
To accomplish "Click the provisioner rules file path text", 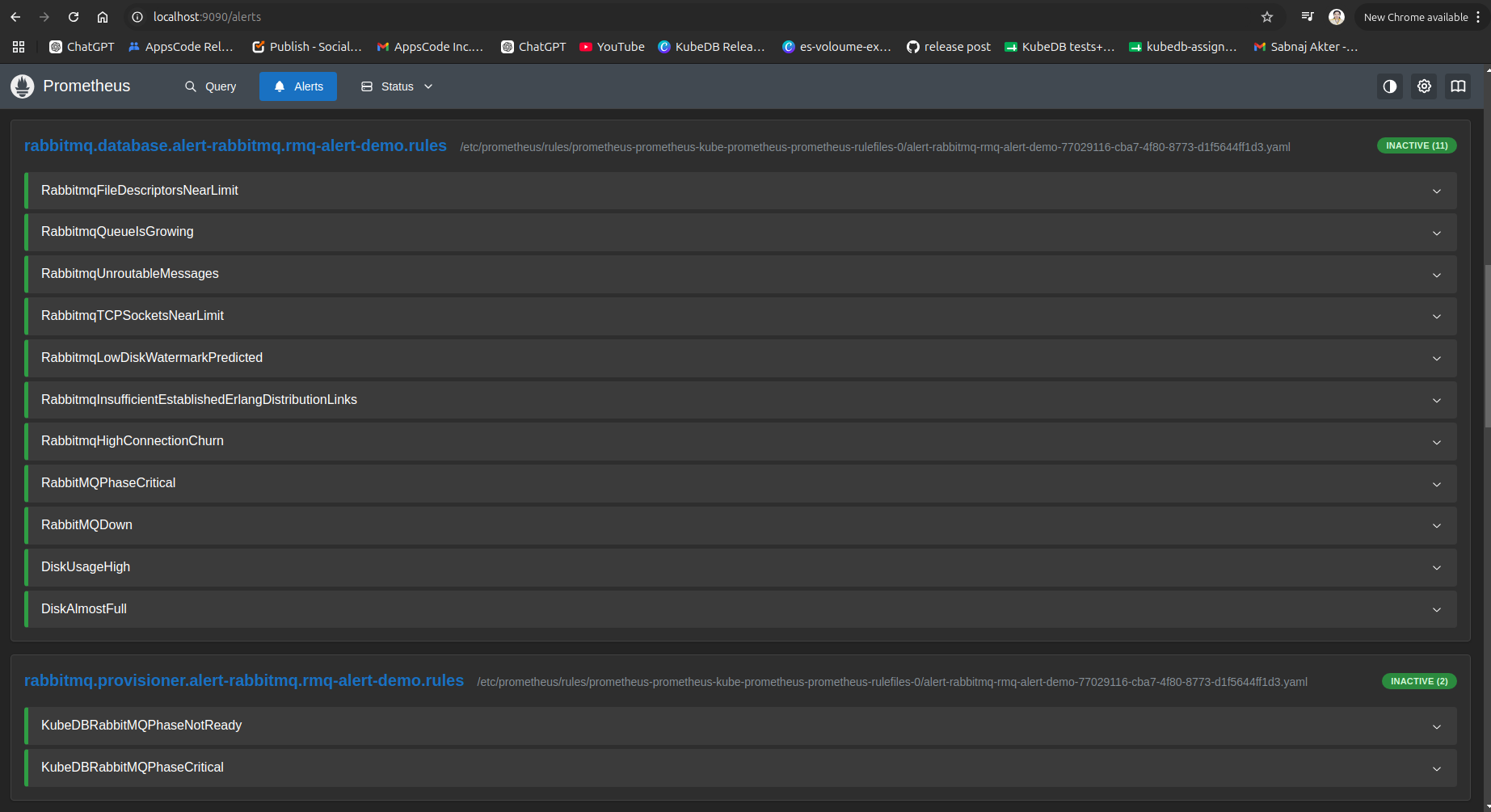I will pos(892,682).
